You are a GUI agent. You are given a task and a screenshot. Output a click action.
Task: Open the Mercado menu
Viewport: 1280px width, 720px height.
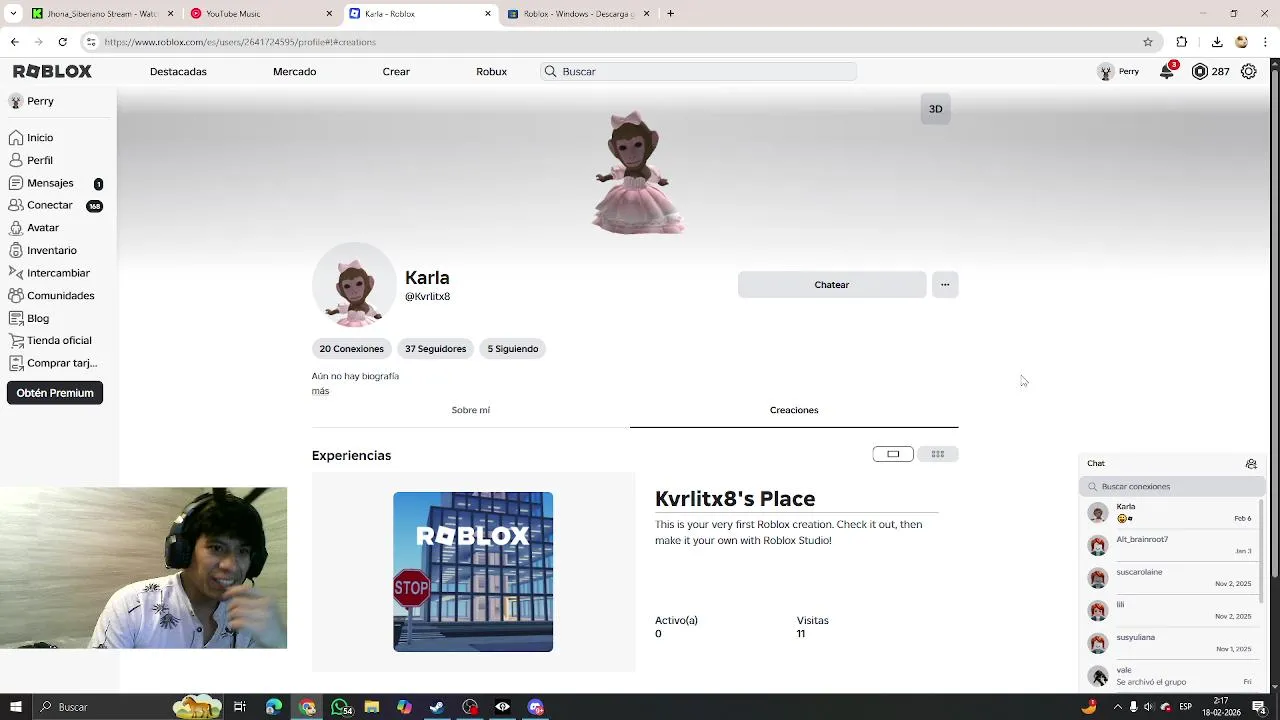[x=294, y=72]
